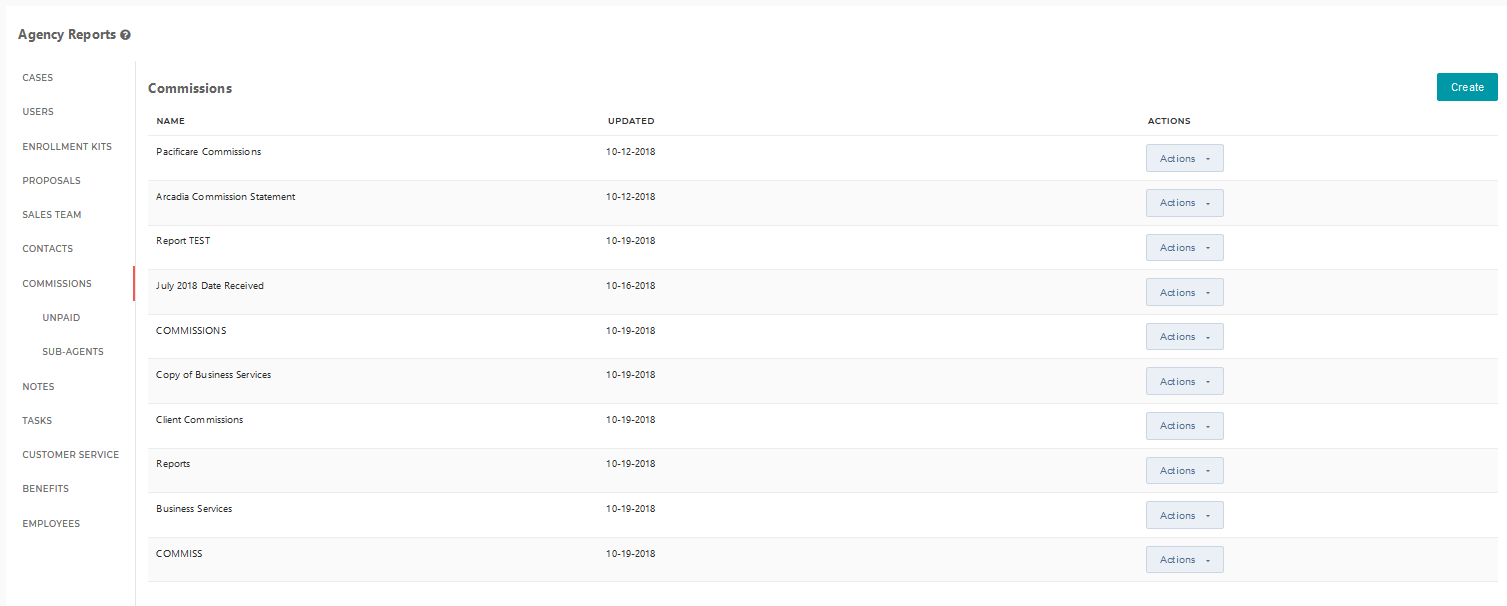Click July 2018 Date Received name
The image size is (1507, 606).
point(210,286)
